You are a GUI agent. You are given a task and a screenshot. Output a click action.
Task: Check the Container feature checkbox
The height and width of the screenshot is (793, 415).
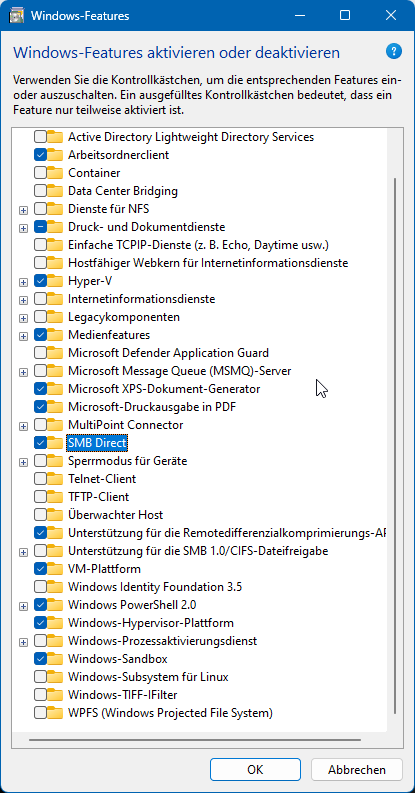tap(40, 173)
